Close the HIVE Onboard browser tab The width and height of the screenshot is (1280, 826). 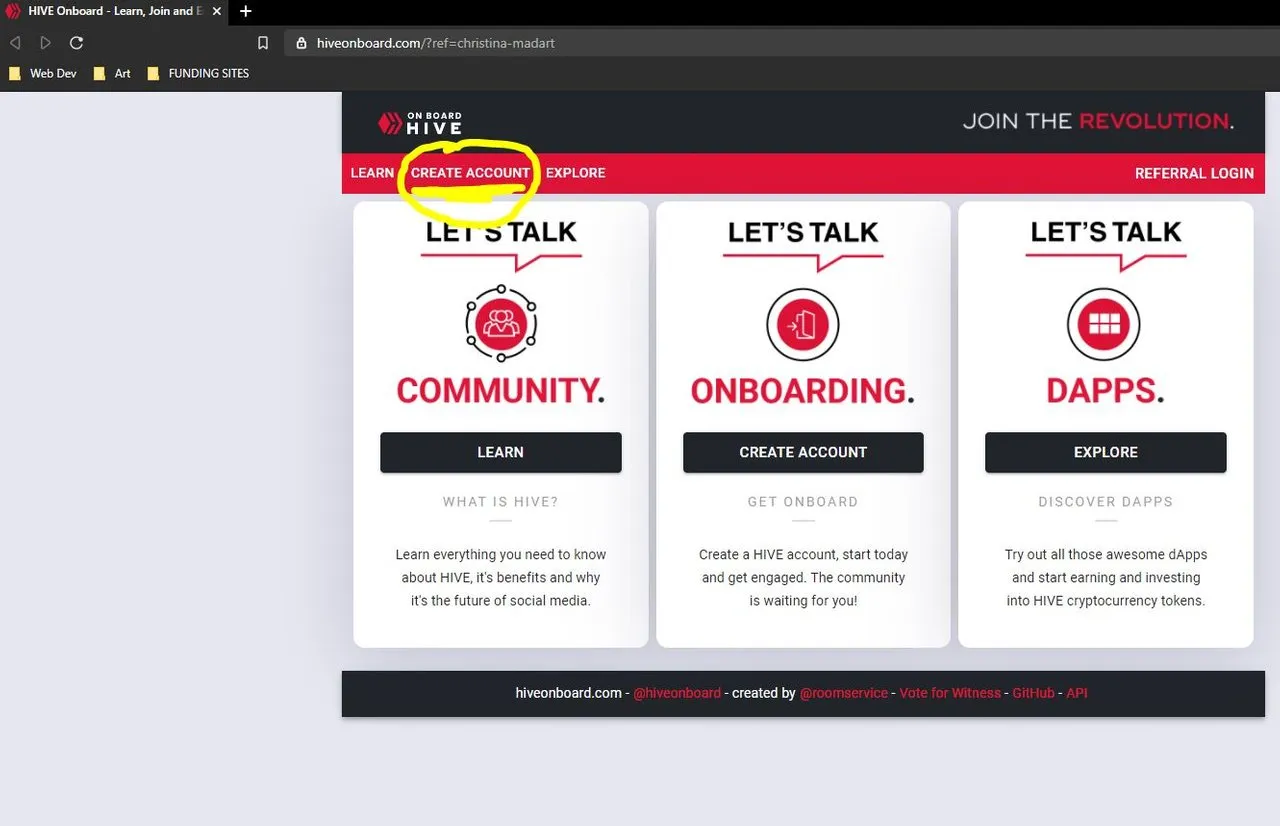217,11
